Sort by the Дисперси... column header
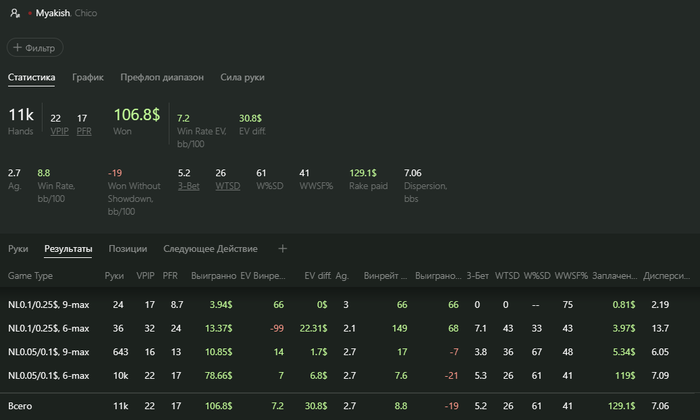 coord(666,276)
